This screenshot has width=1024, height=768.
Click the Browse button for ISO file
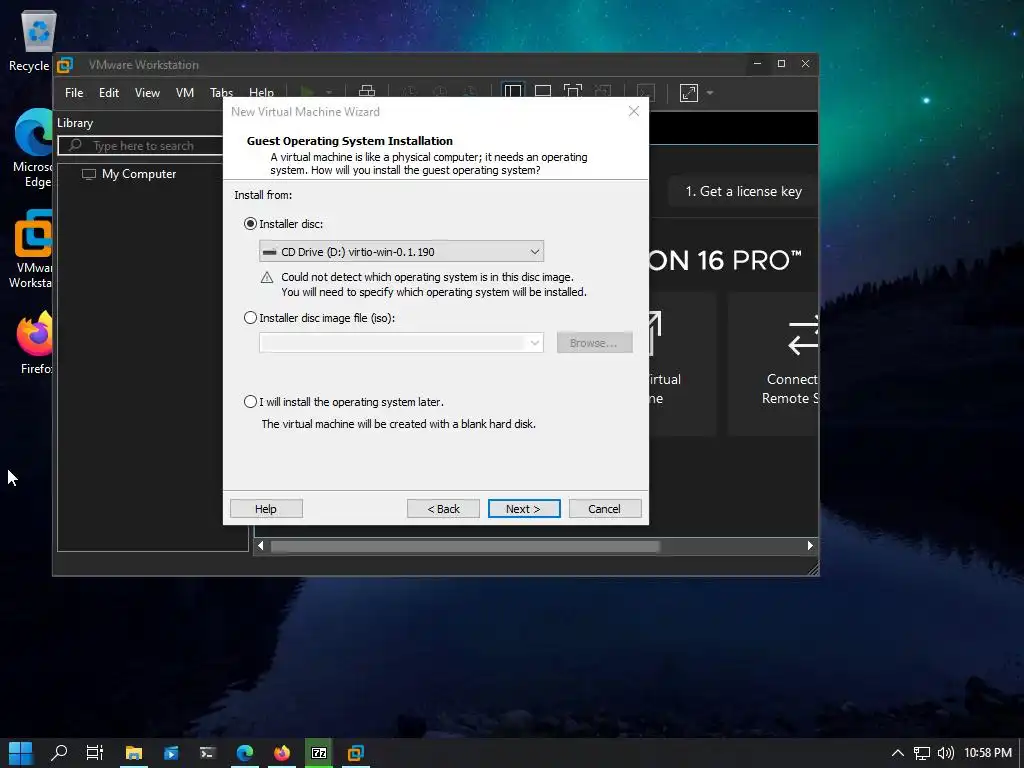click(x=594, y=342)
